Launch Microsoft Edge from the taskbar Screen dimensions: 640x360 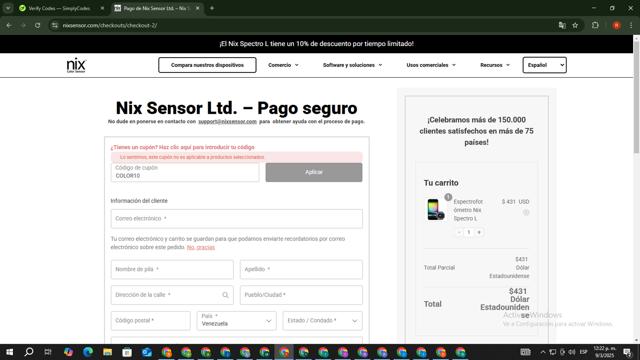[x=88, y=352]
